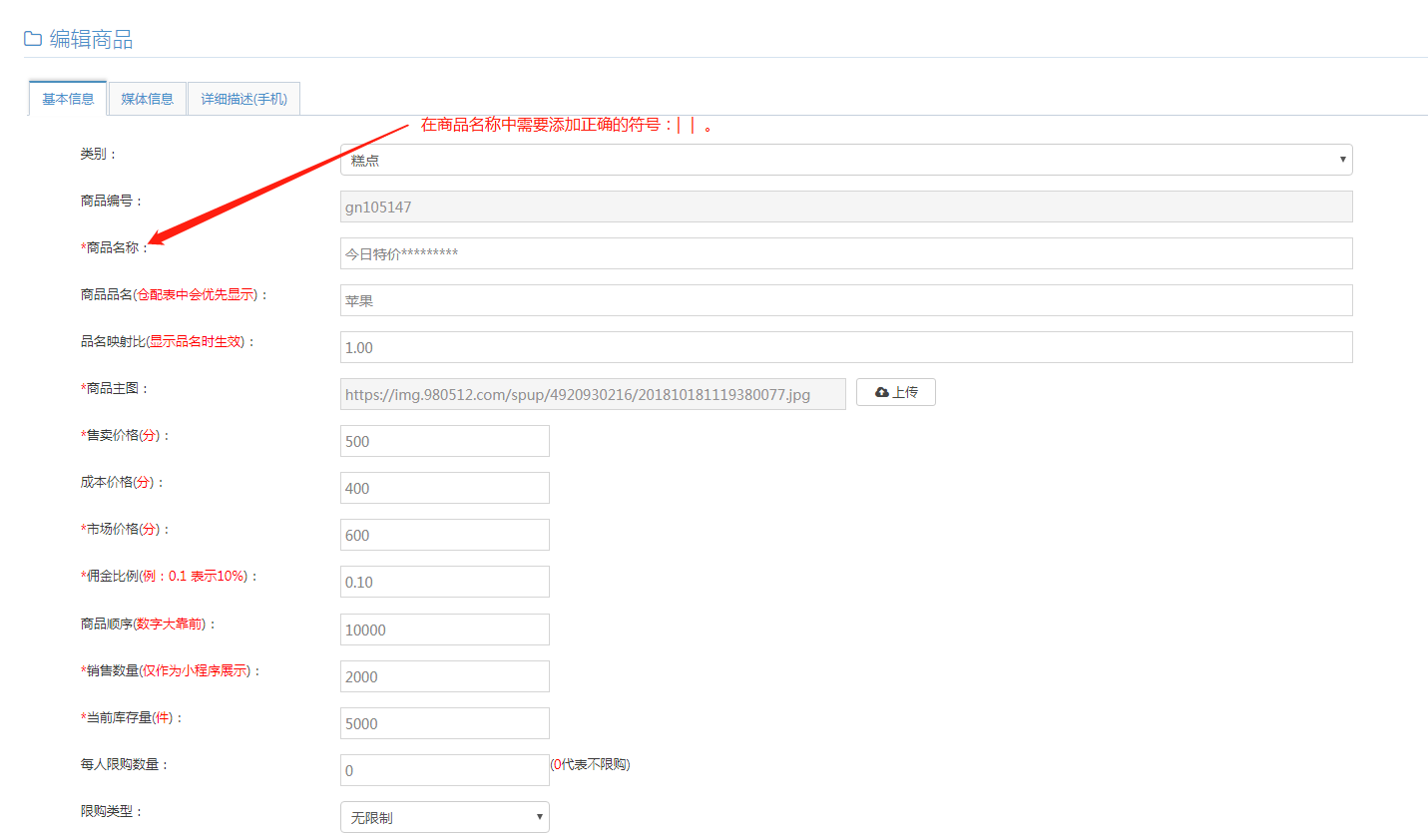Viewport: 1428px width, 840px height.
Task: Edit the 售卖价格 field showing 500
Action: [445, 441]
